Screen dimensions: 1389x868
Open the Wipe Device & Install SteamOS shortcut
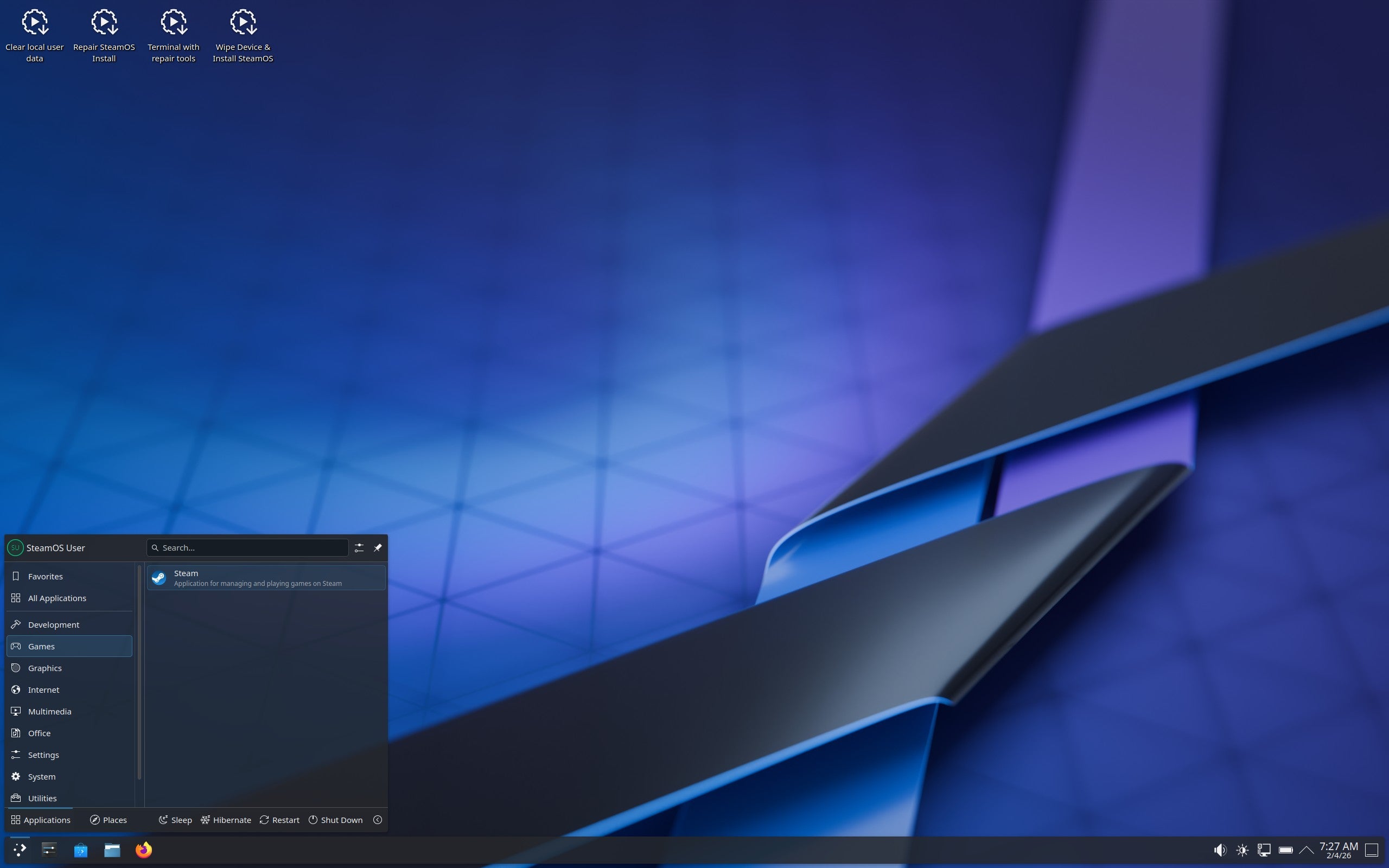point(242,22)
